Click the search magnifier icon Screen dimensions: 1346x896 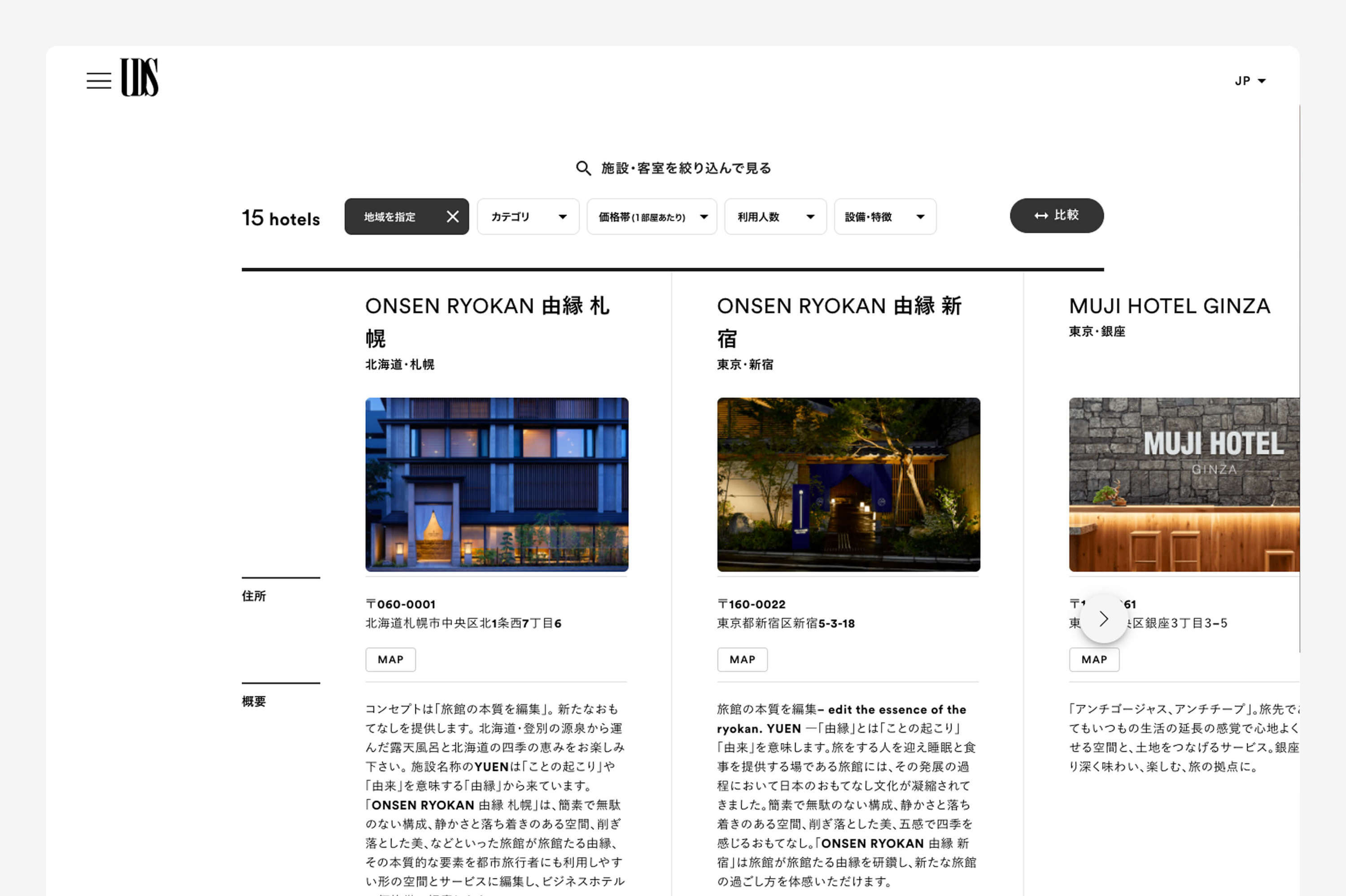click(583, 168)
